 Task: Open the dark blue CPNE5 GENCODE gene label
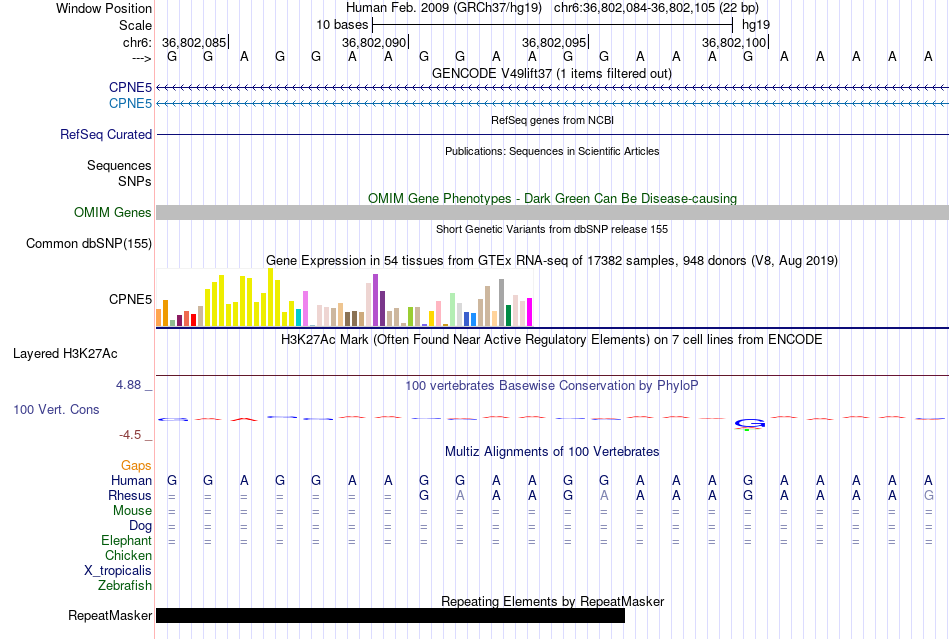tap(130, 88)
